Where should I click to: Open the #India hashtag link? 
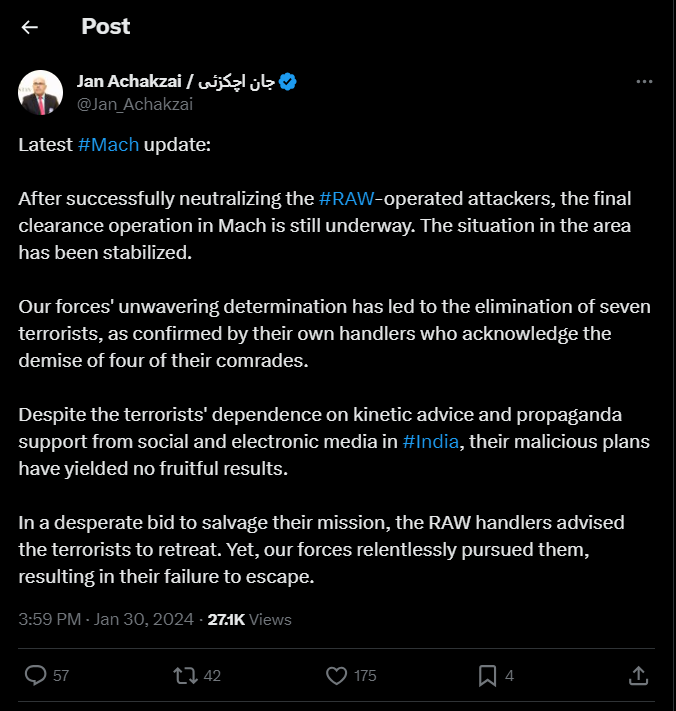432,442
